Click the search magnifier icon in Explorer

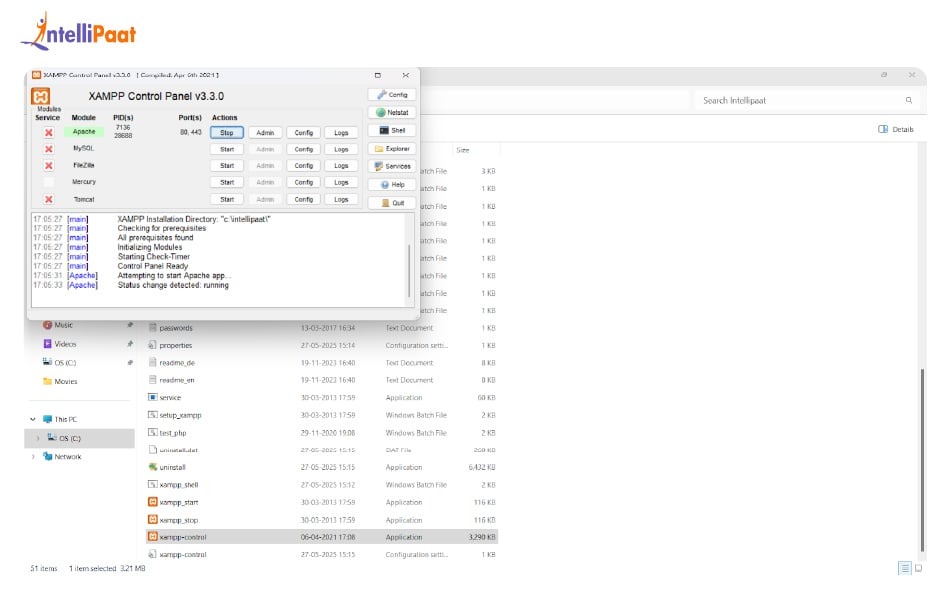tap(909, 100)
